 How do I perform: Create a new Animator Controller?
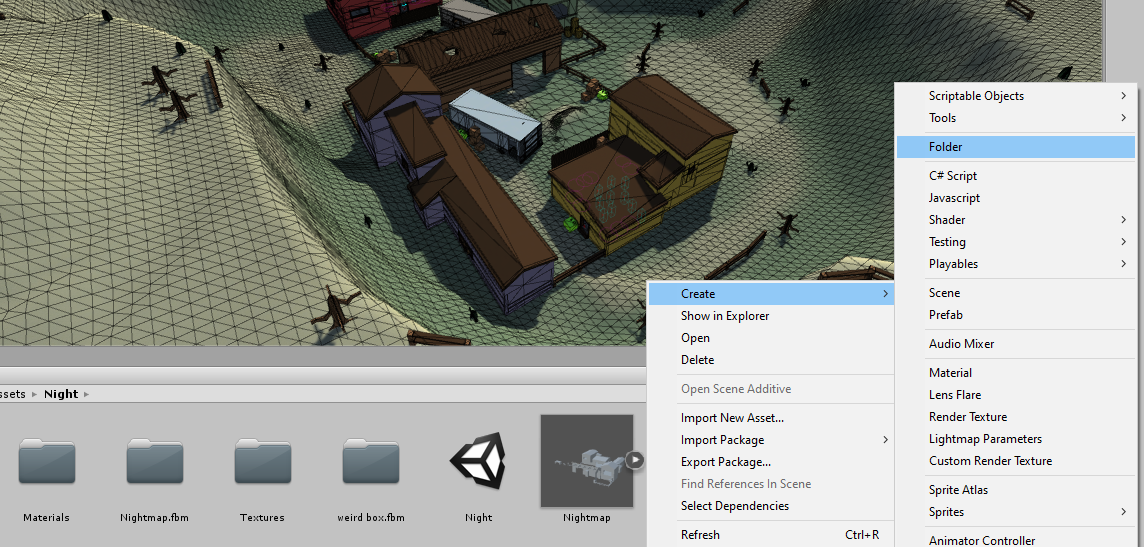(x=1016, y=539)
